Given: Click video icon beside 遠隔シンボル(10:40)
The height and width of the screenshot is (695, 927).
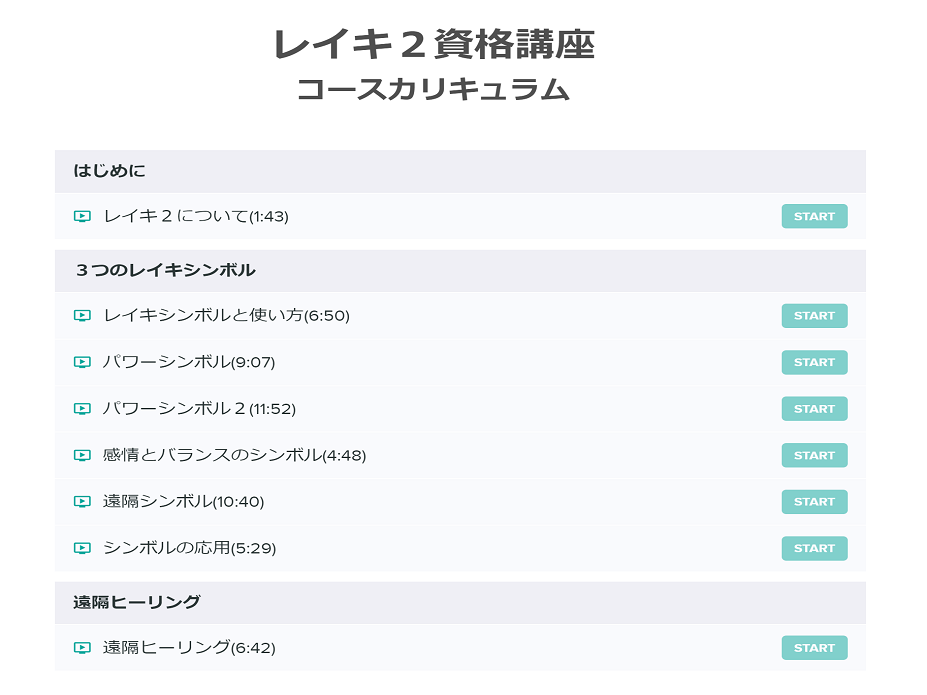Looking at the screenshot, I should pos(82,502).
